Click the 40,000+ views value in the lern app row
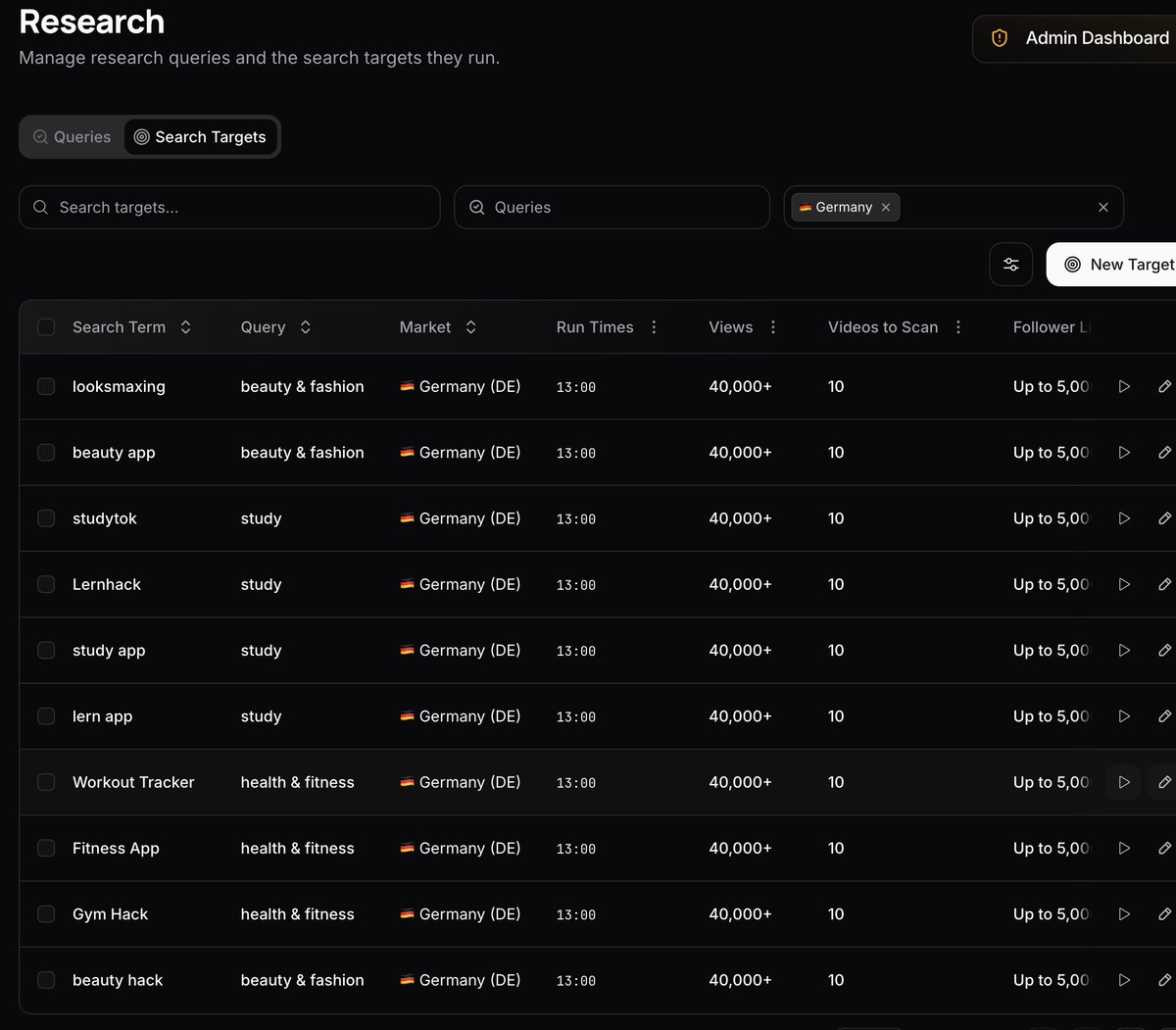This screenshot has width=1176, height=1030. [740, 716]
